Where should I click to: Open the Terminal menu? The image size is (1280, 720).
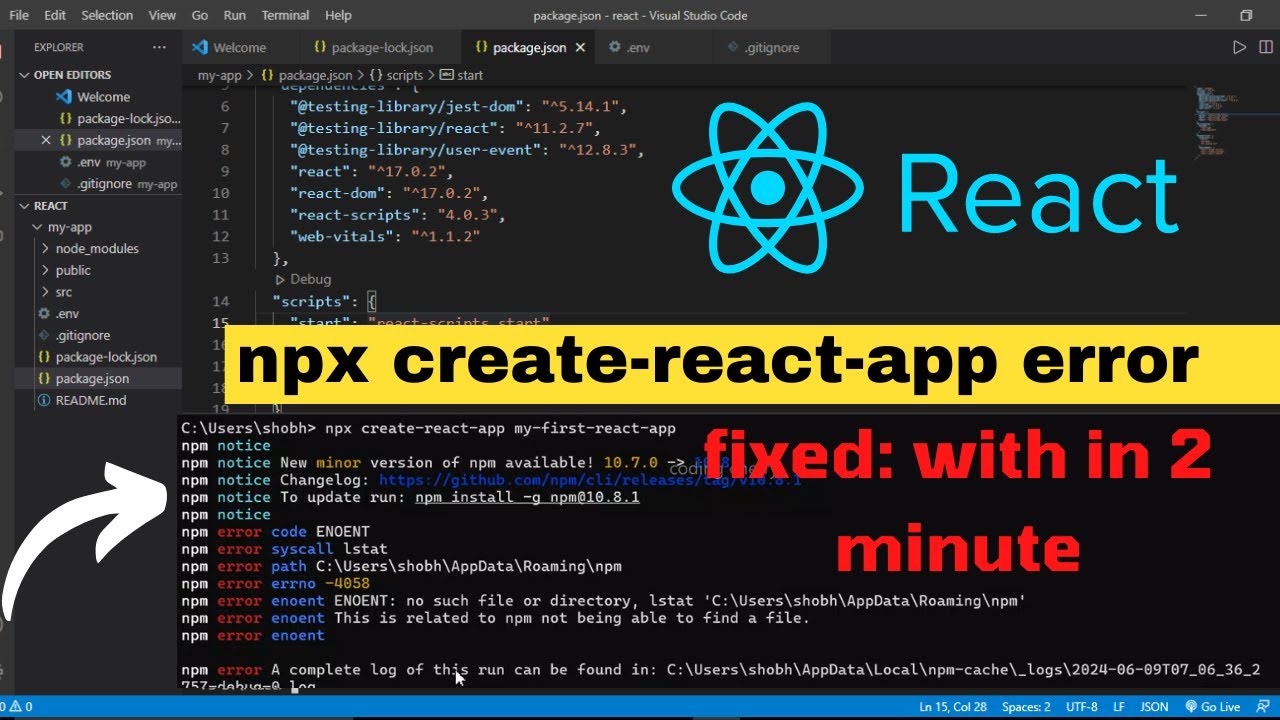coord(286,15)
